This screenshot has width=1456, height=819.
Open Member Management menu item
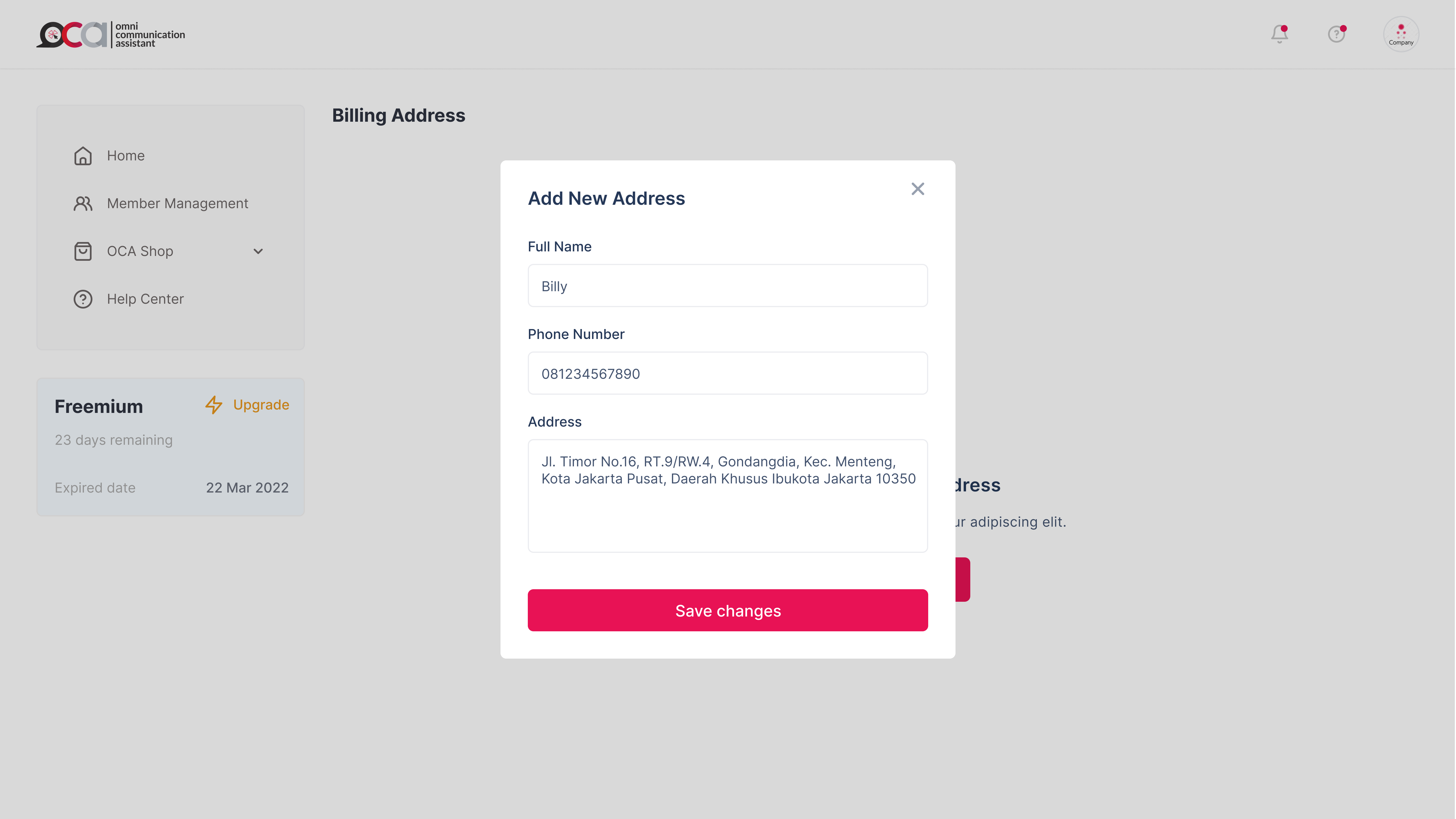(x=177, y=204)
